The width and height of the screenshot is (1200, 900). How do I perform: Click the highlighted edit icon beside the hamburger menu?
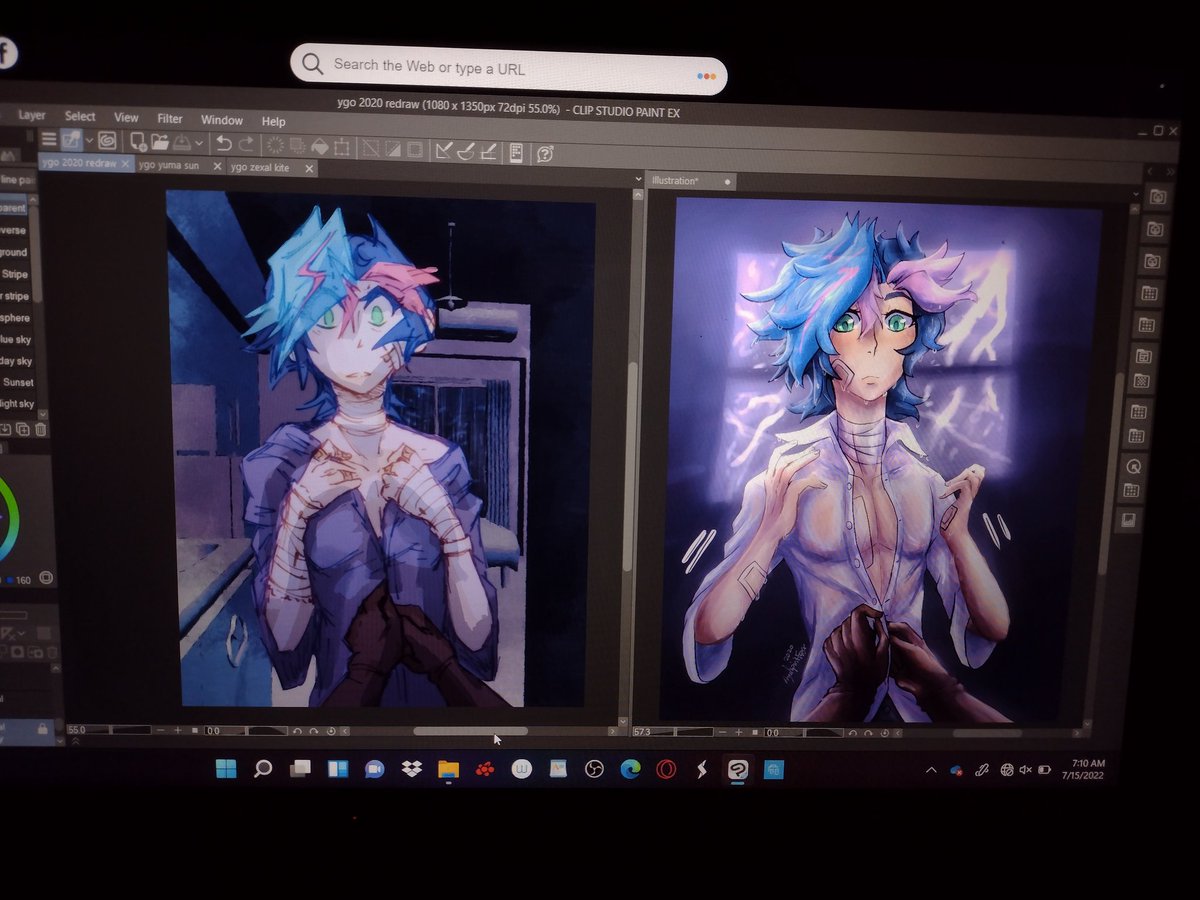[71, 140]
